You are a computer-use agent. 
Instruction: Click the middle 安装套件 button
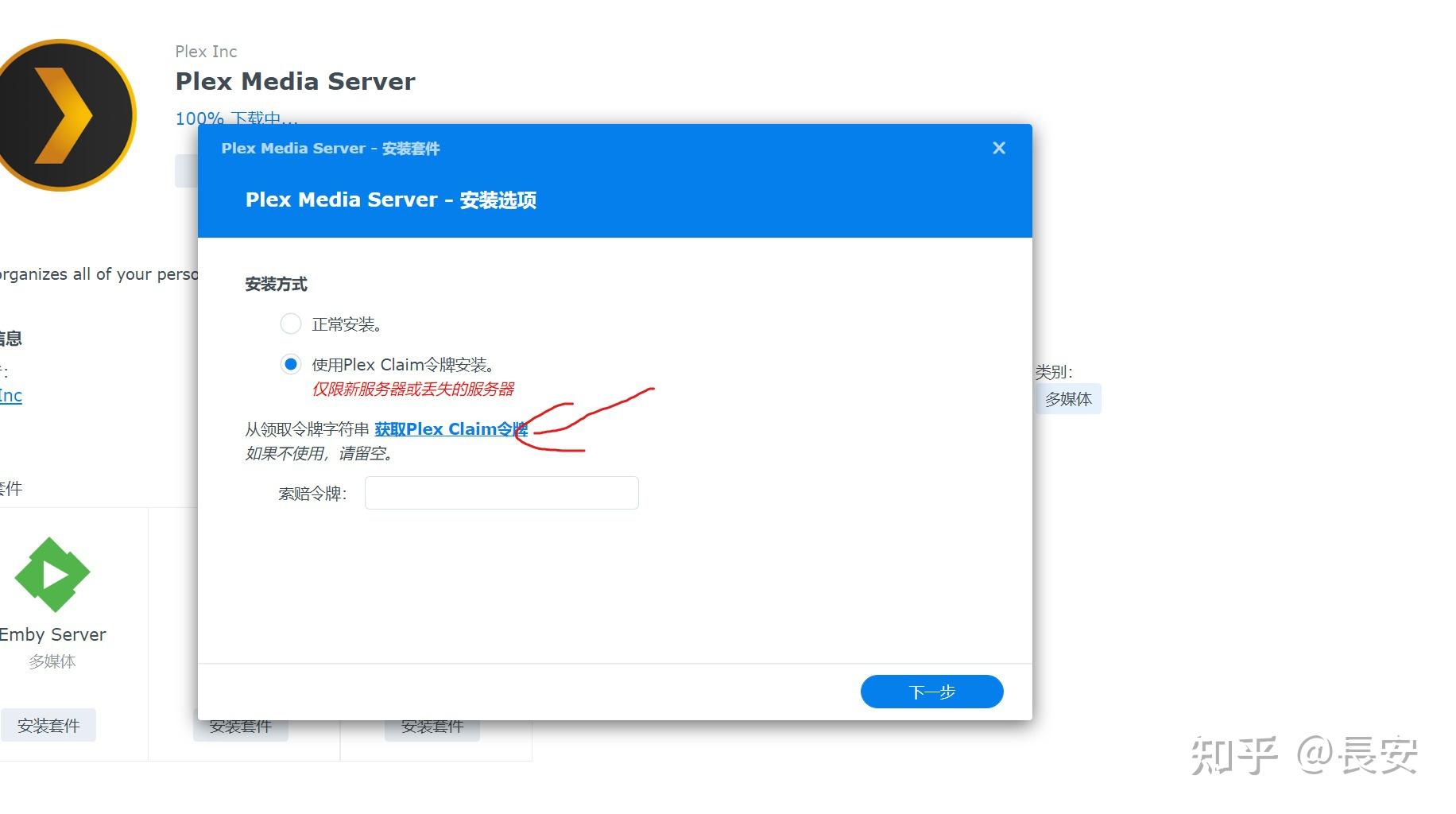click(241, 725)
